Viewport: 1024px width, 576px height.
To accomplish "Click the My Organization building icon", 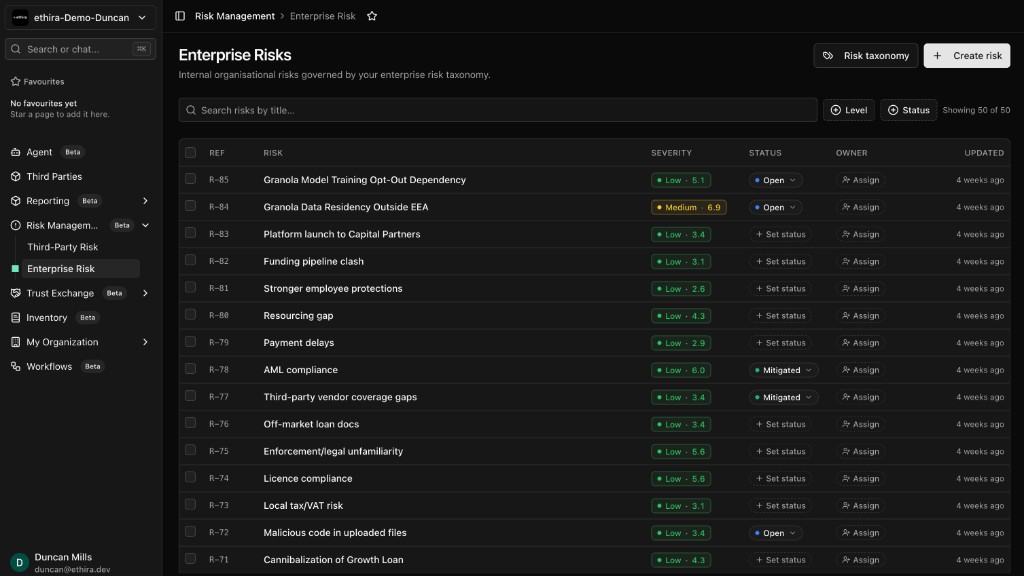I will 16,342.
